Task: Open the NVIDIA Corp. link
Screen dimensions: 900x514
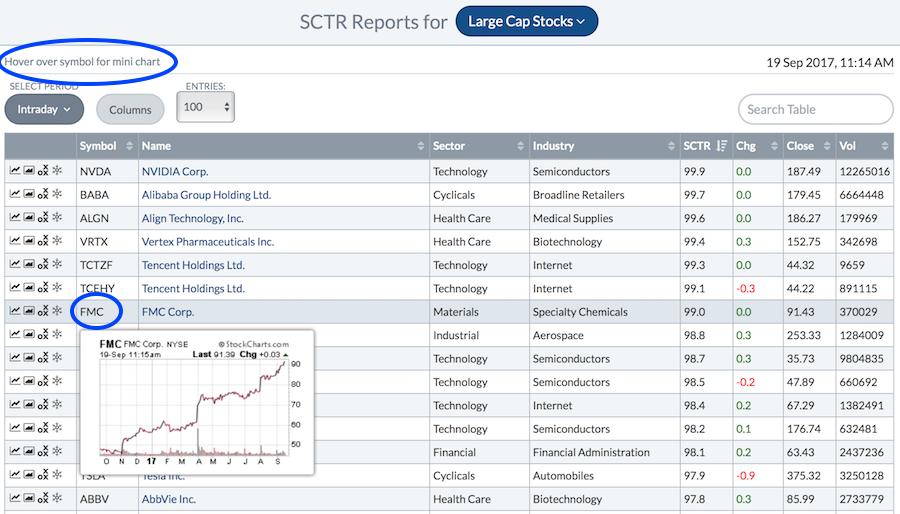Action: [x=175, y=171]
